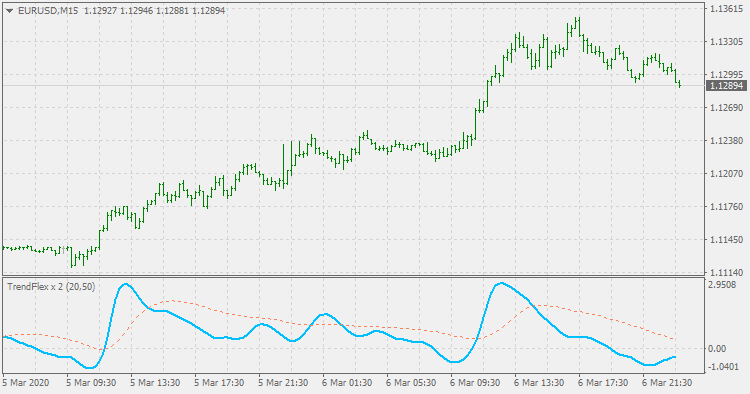750x394 pixels.
Task: Click the 6 Mar 13:30 time label
Action: (x=539, y=383)
